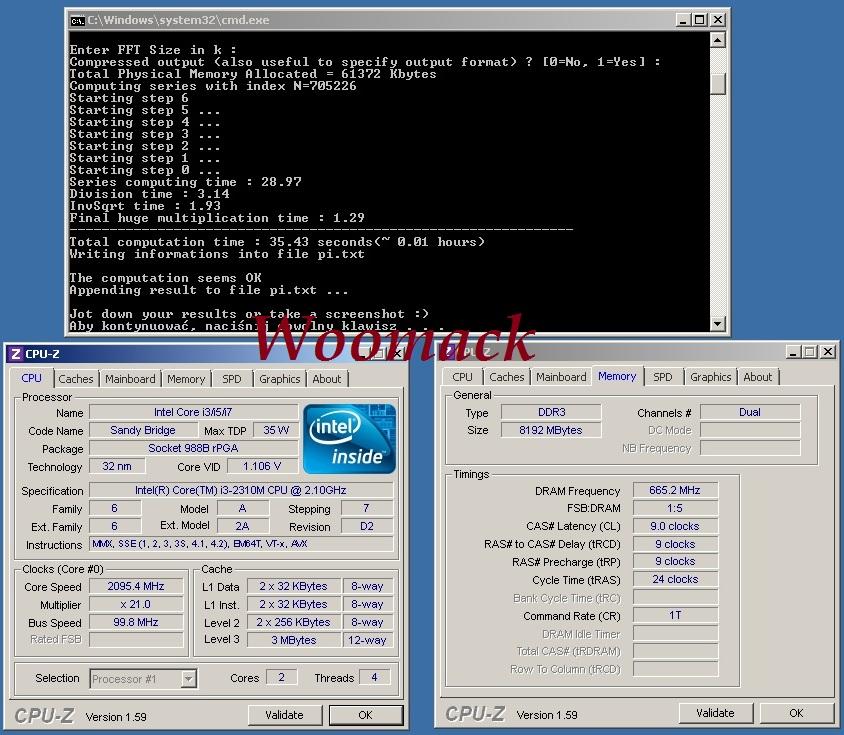This screenshot has width=844, height=735.
Task: Minimize the cmd.exe window
Action: click(x=683, y=20)
